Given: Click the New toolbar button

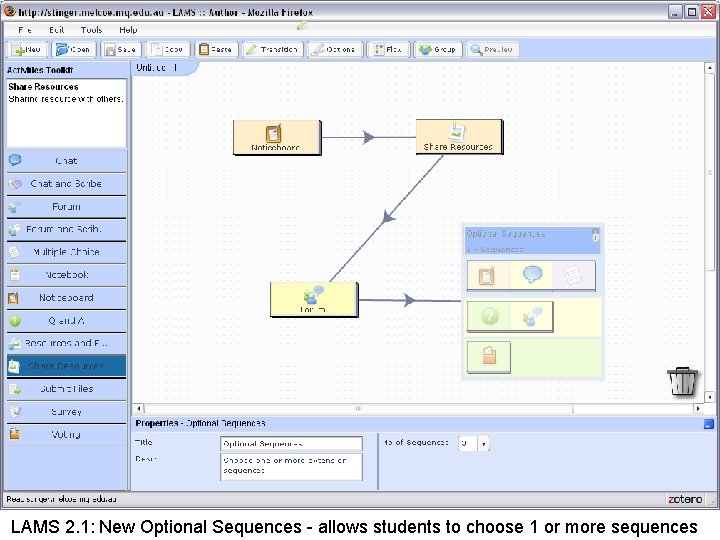Looking at the screenshot, I should pos(27,50).
